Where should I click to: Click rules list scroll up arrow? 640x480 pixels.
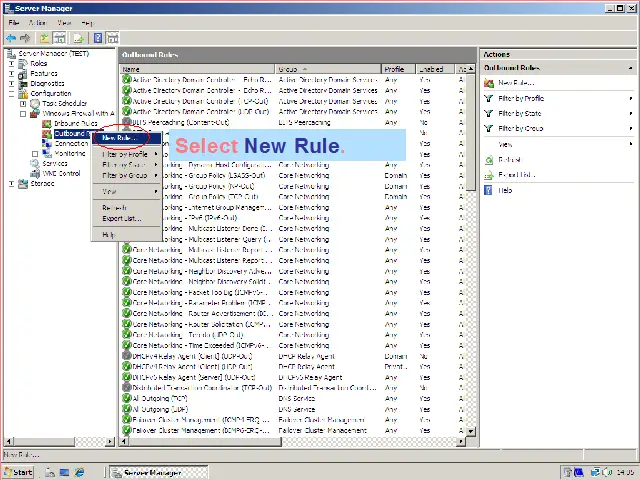pyautogui.click(x=471, y=69)
